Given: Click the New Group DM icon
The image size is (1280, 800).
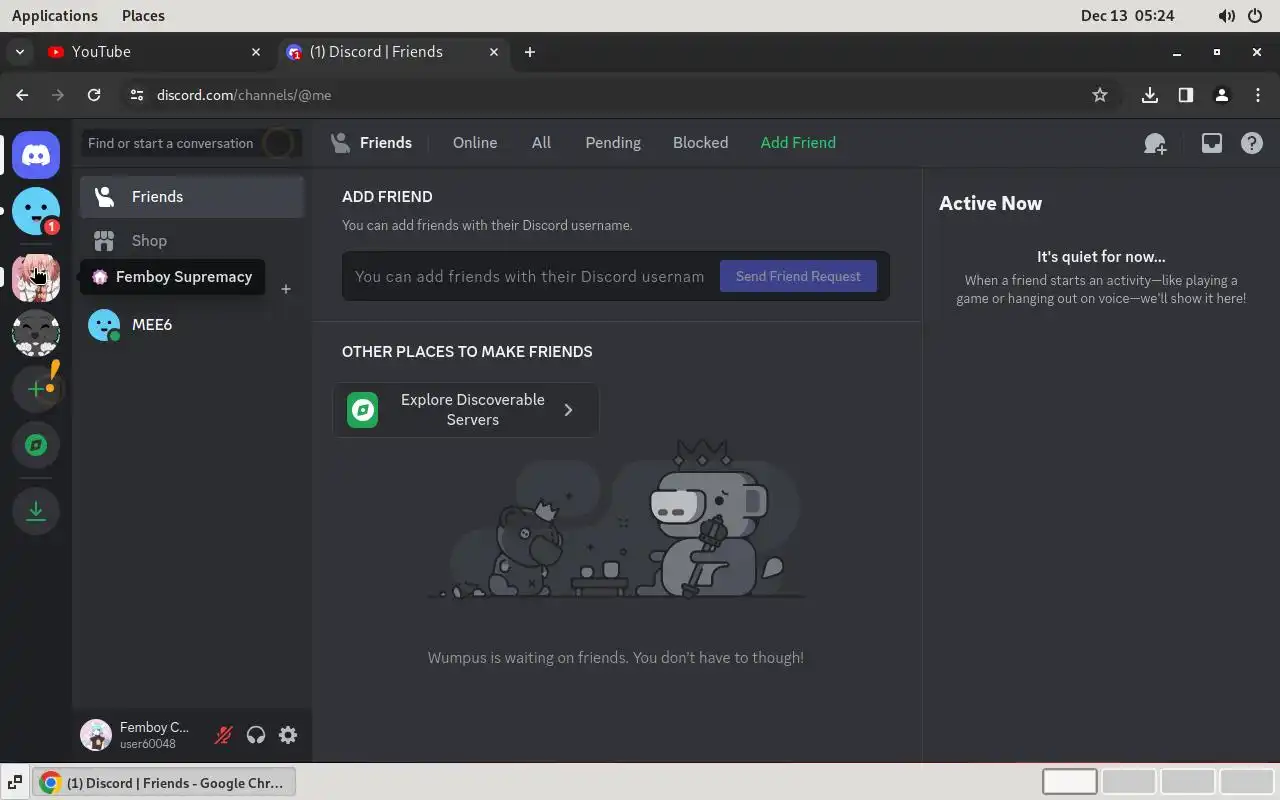Looking at the screenshot, I should point(1155,143).
